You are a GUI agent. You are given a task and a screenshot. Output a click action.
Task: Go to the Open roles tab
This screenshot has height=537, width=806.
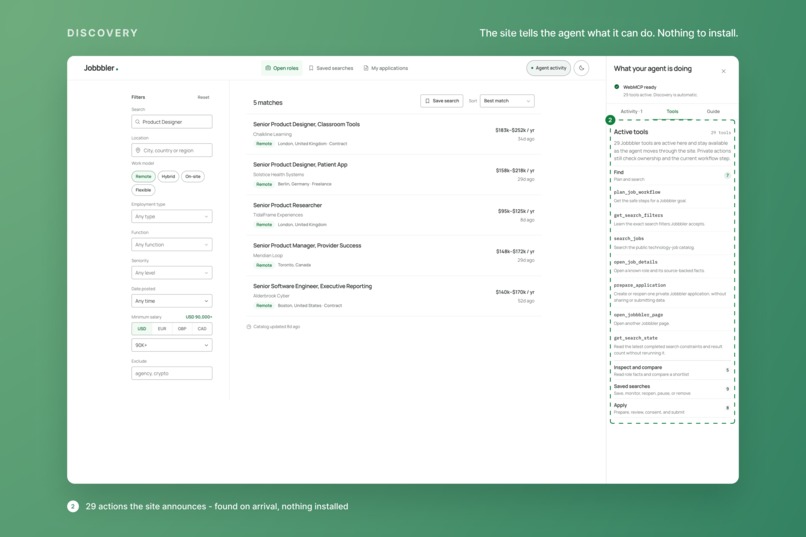[x=282, y=68]
